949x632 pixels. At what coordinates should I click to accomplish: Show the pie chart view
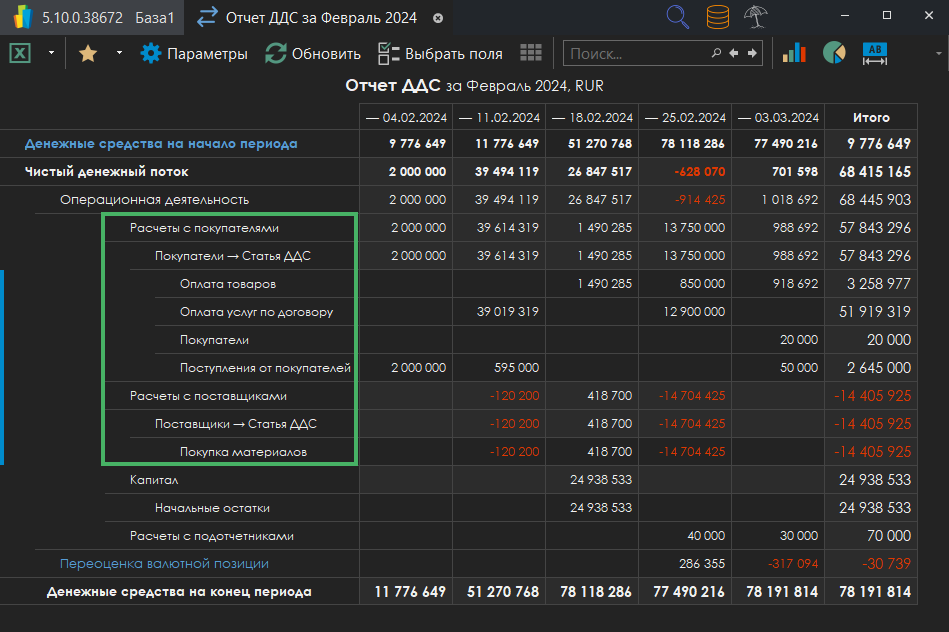pos(834,54)
